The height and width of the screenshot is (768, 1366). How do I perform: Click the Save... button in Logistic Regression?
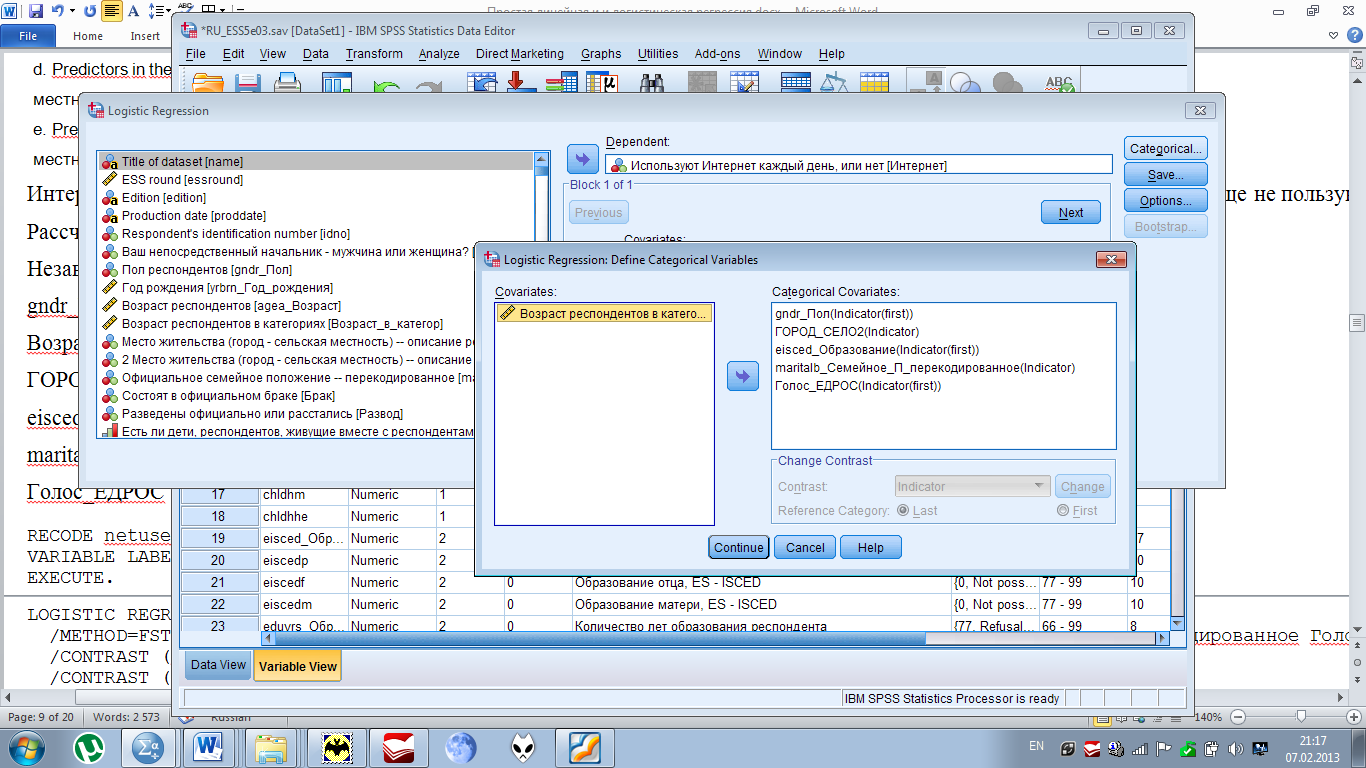[x=1166, y=174]
